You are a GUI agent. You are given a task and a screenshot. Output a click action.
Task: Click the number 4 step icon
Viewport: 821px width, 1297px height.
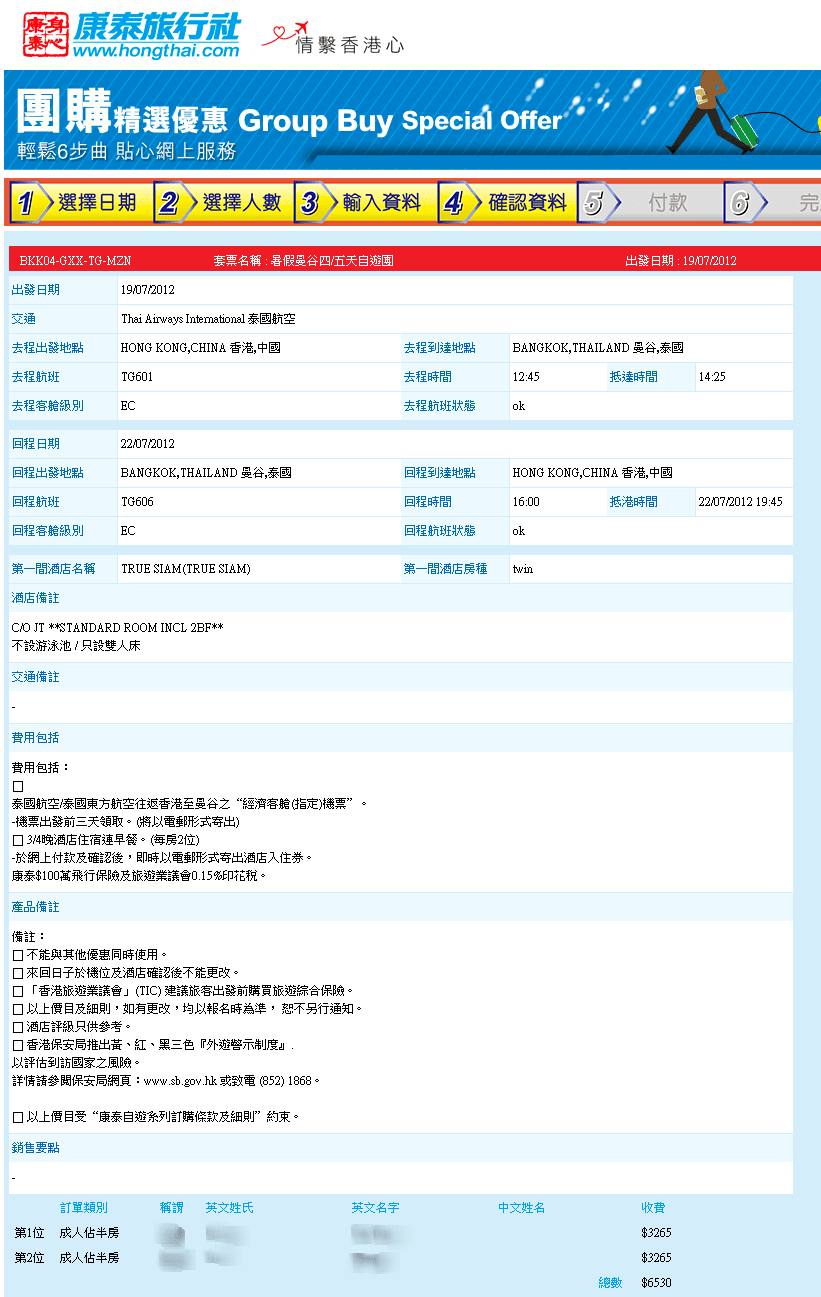click(x=453, y=204)
